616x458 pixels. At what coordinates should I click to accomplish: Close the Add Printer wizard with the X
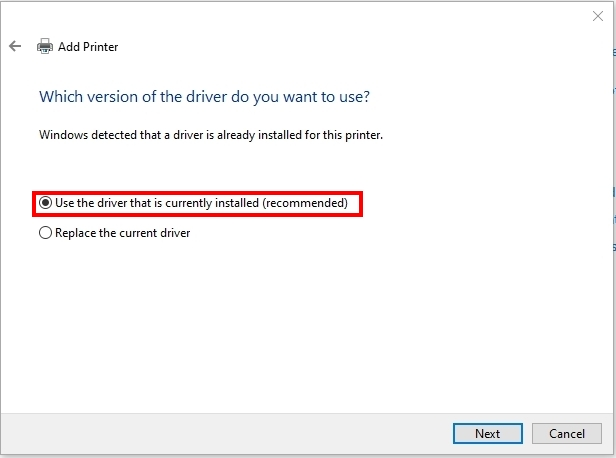598,16
